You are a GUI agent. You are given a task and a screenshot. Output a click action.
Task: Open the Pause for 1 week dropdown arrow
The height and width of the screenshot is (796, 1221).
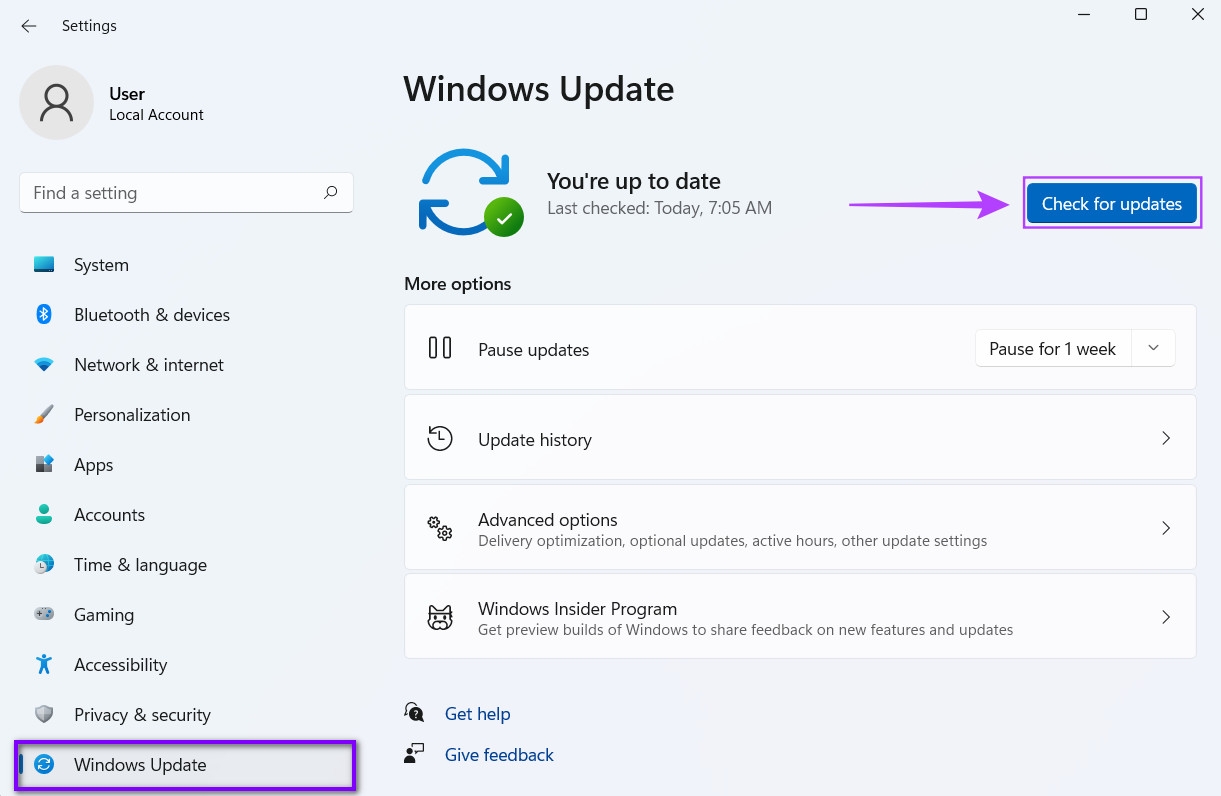tap(1153, 348)
